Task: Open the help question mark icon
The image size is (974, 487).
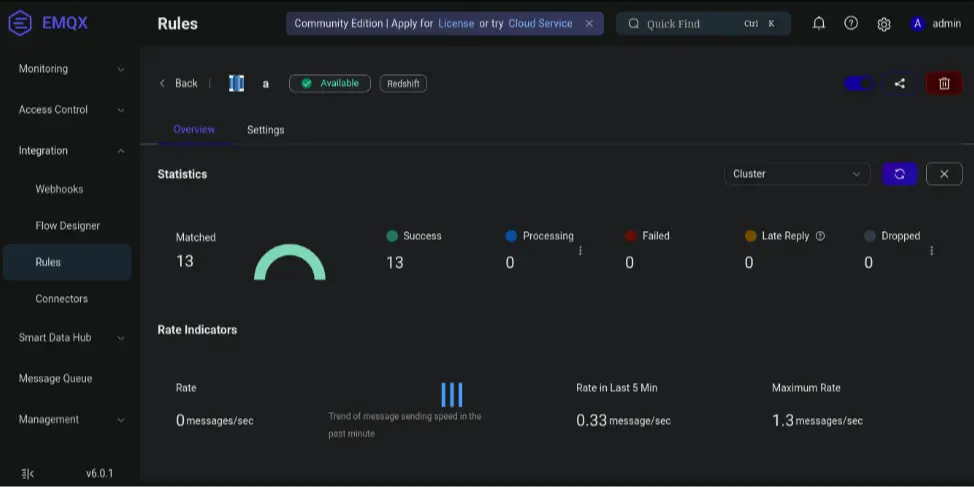Action: point(851,23)
